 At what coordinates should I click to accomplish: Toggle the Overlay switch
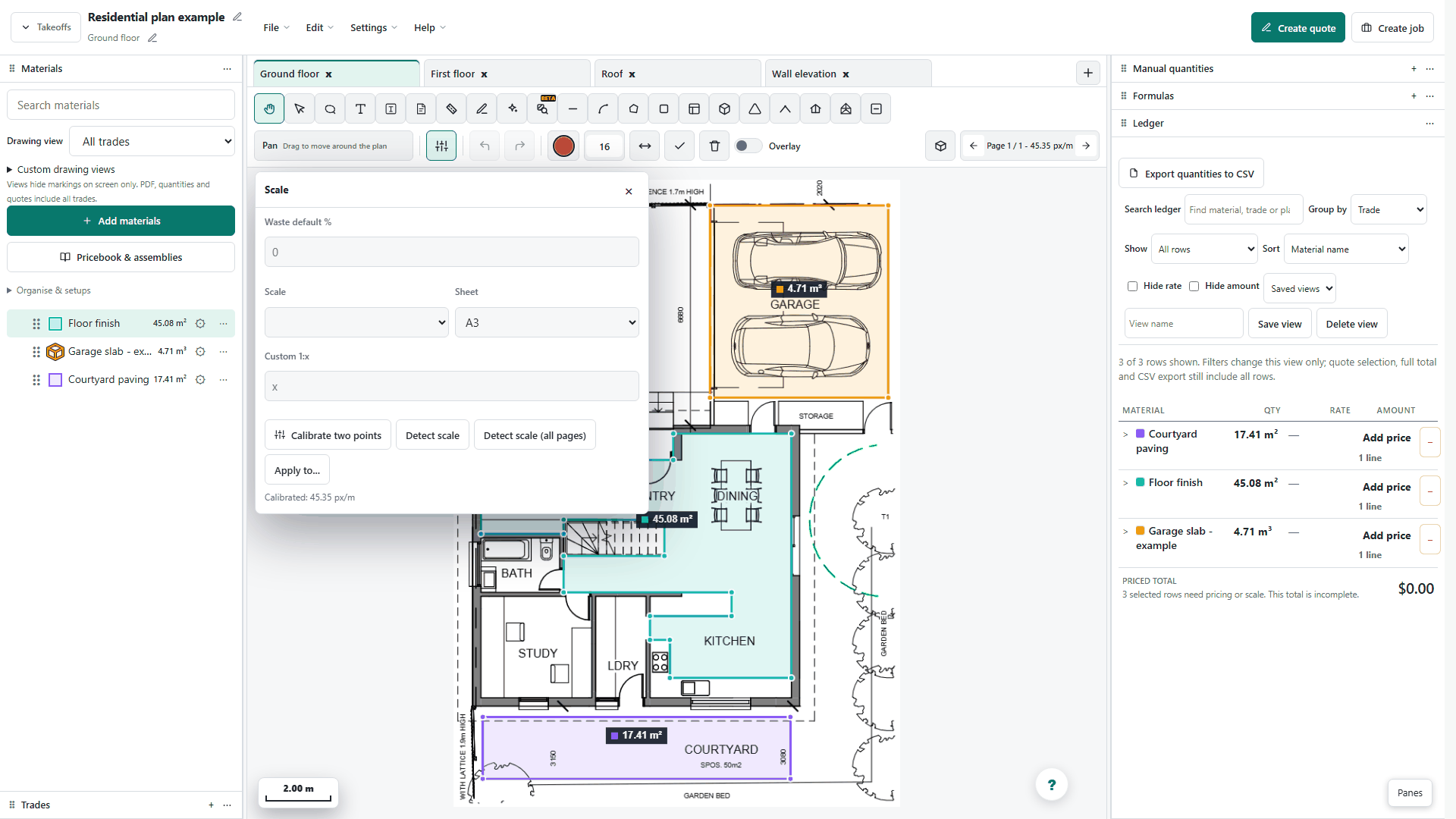tap(748, 146)
